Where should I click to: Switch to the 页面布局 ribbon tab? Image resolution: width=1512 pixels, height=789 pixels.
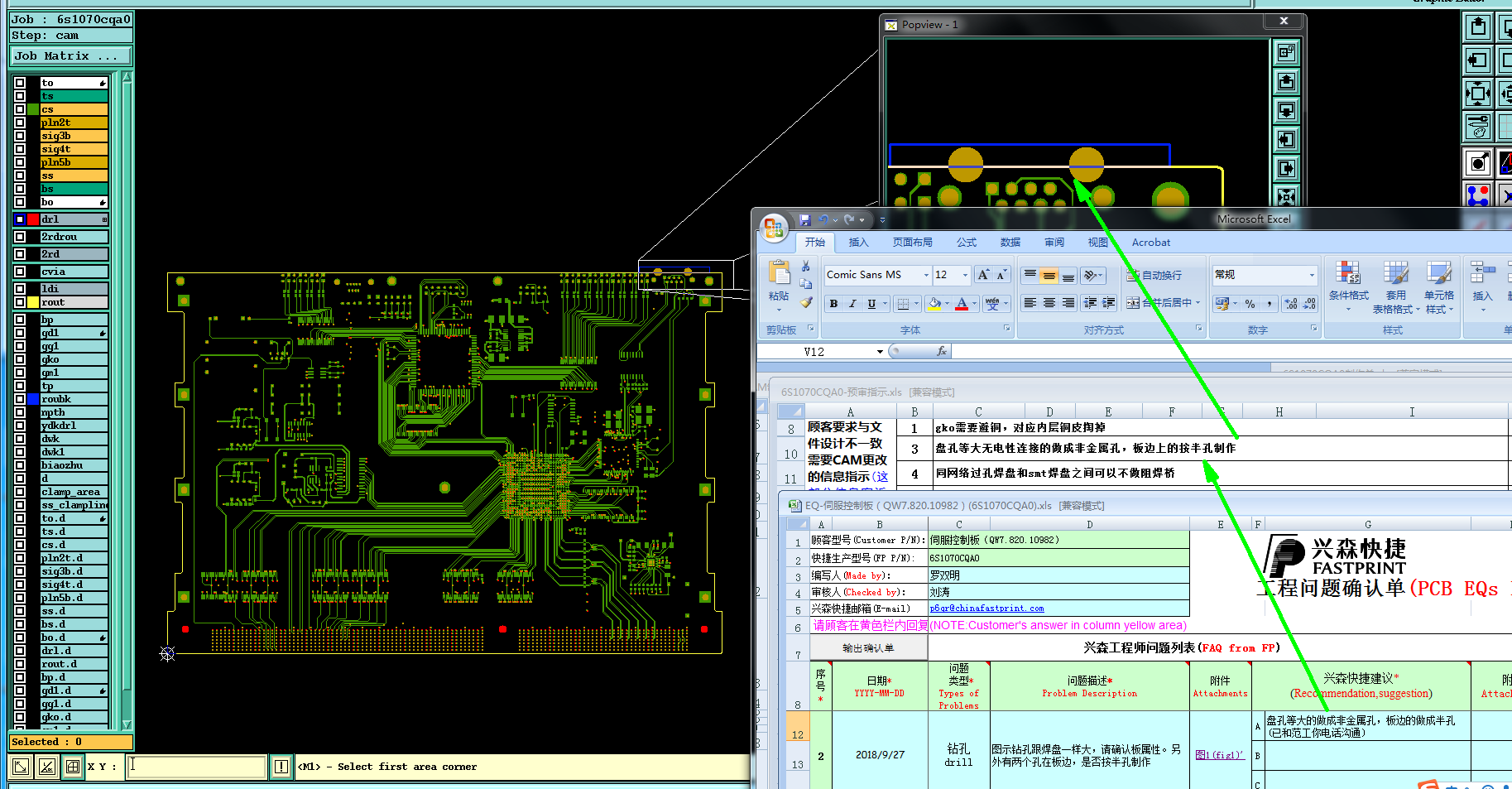(912, 243)
